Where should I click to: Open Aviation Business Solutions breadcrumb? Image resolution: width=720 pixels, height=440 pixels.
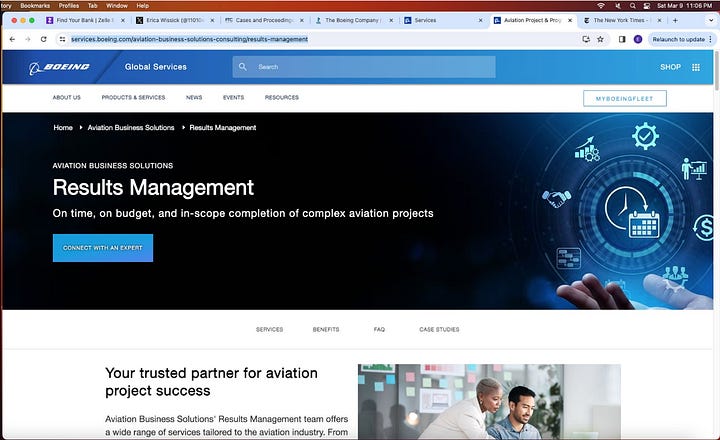tap(131, 128)
